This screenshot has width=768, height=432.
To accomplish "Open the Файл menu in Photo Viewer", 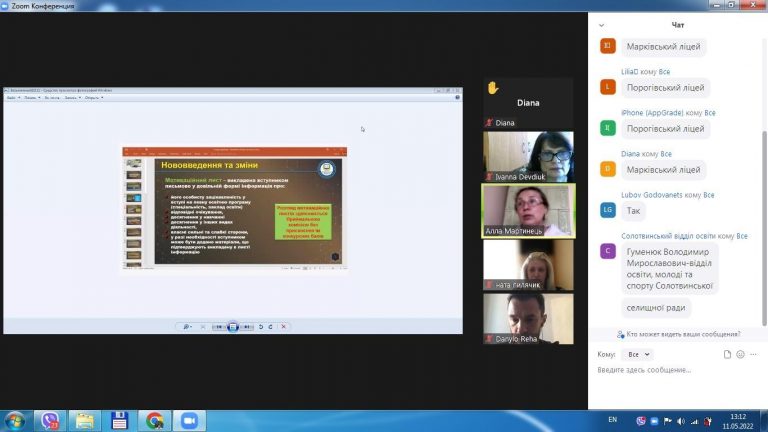I will [13, 97].
